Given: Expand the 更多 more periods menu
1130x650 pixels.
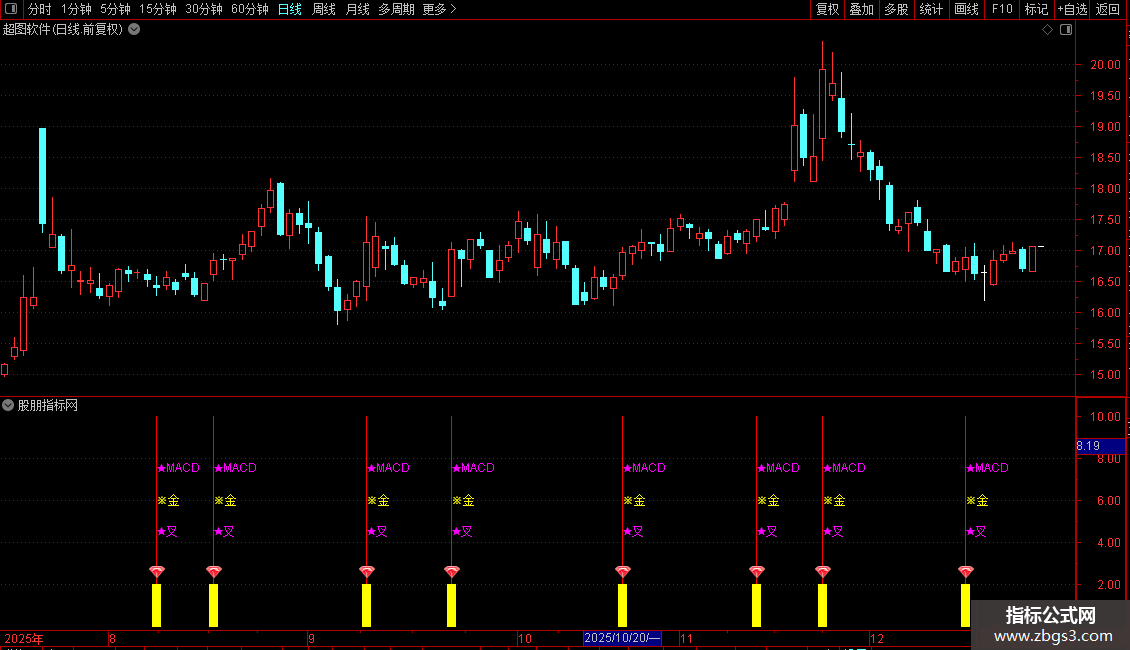Looking at the screenshot, I should point(439,9).
